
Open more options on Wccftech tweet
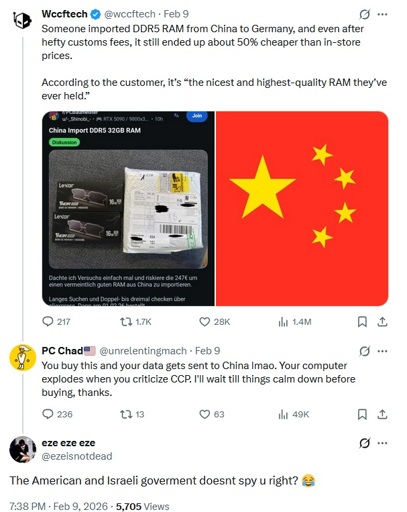(382, 14)
